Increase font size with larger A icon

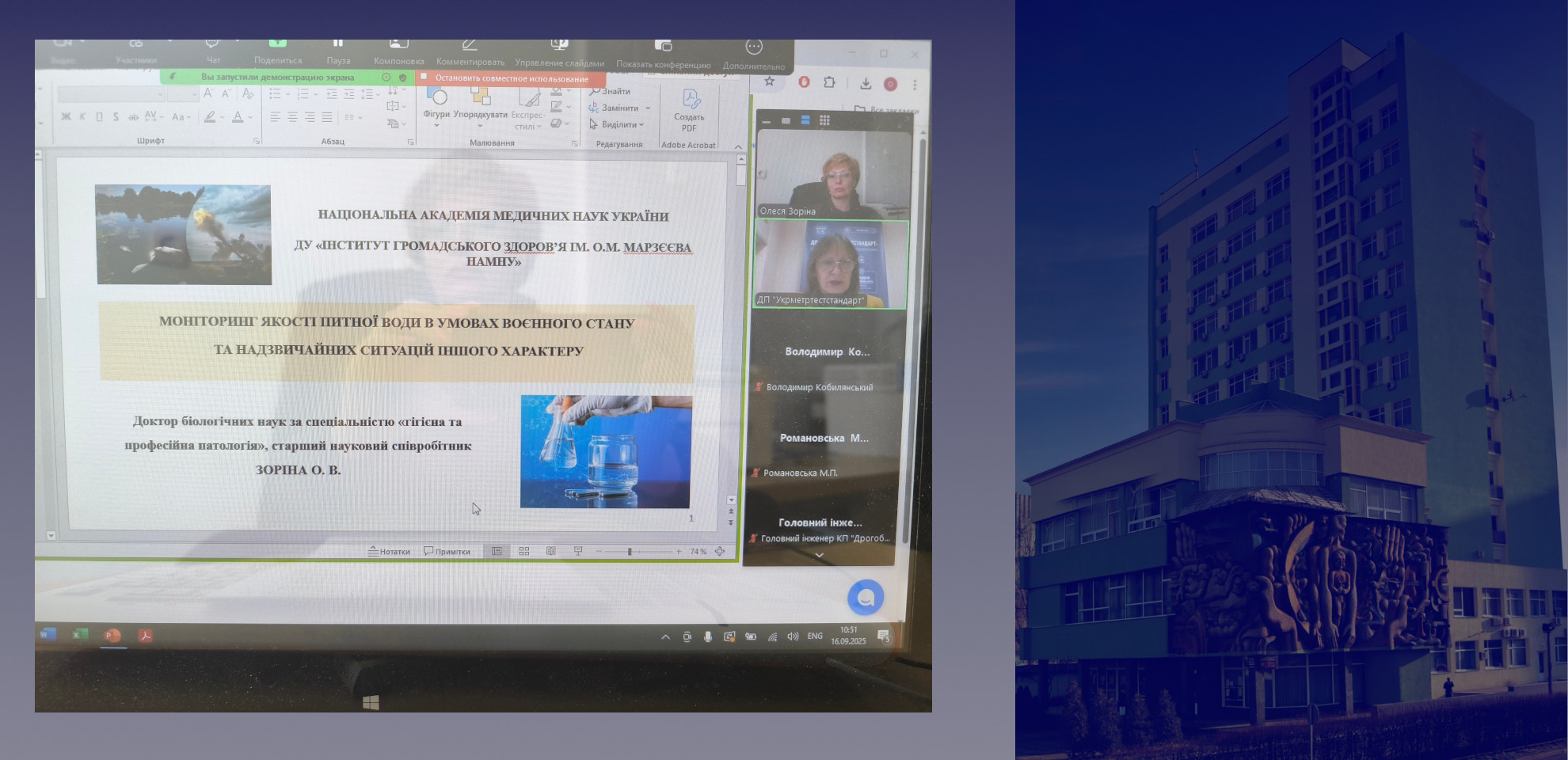pyautogui.click(x=208, y=93)
